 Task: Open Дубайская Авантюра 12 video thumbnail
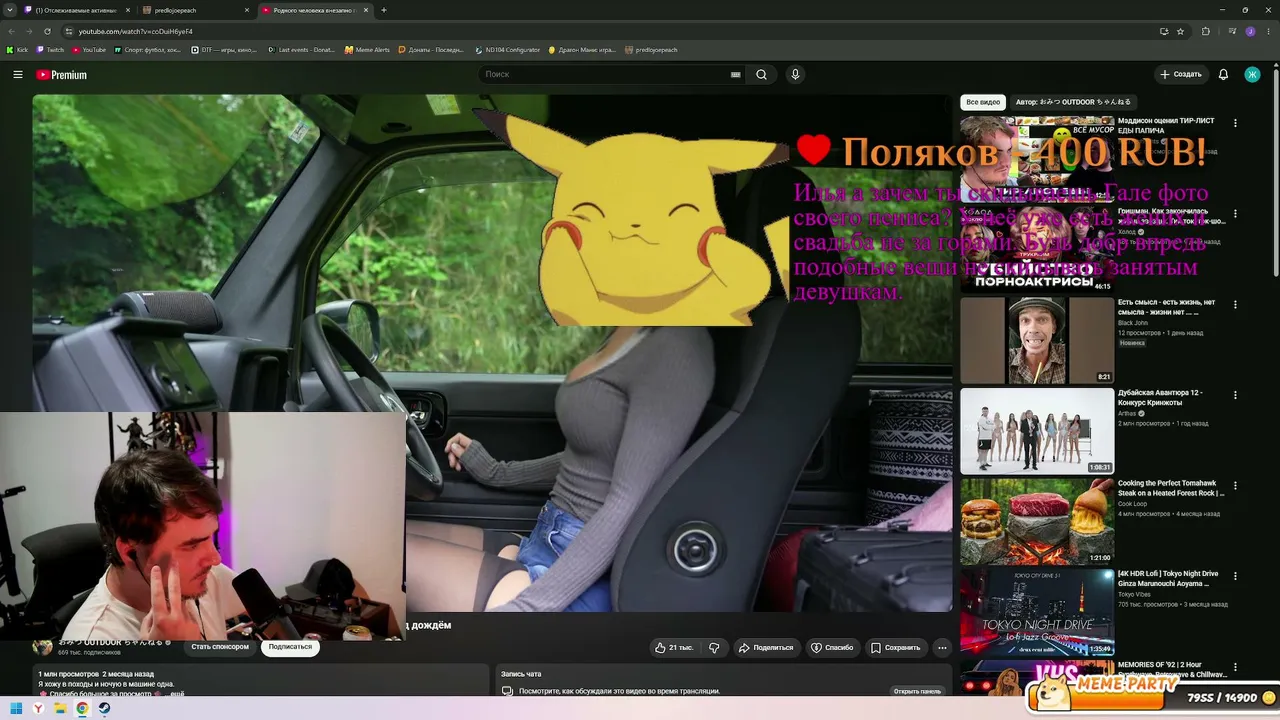(1037, 431)
